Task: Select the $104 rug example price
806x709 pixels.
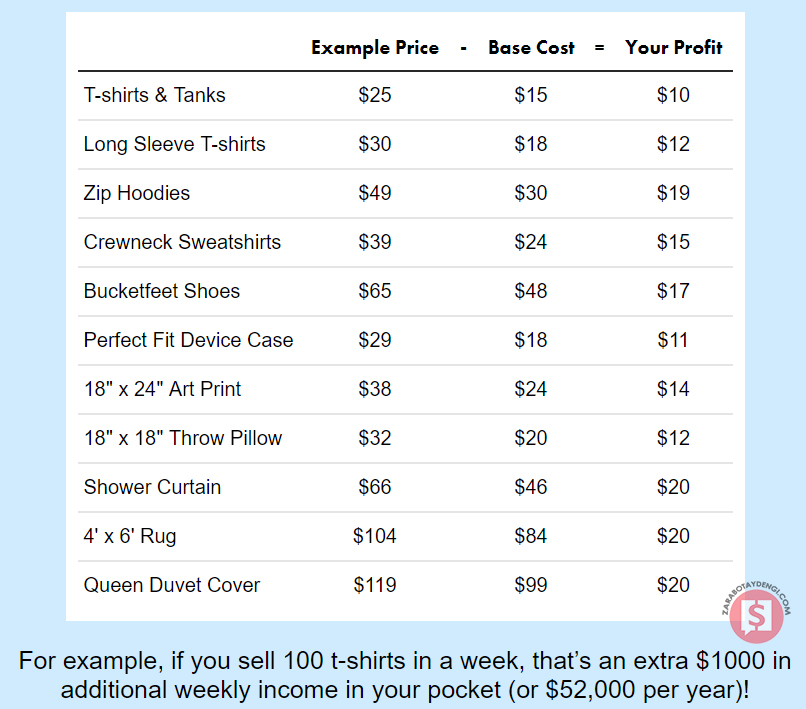Action: (x=375, y=536)
